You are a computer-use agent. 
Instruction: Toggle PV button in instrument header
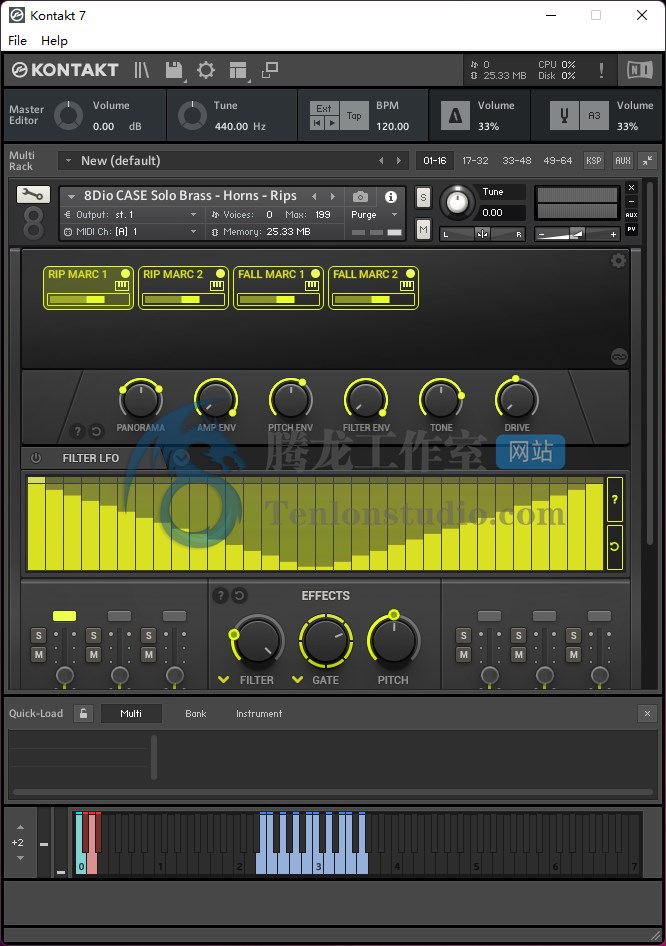[x=631, y=229]
